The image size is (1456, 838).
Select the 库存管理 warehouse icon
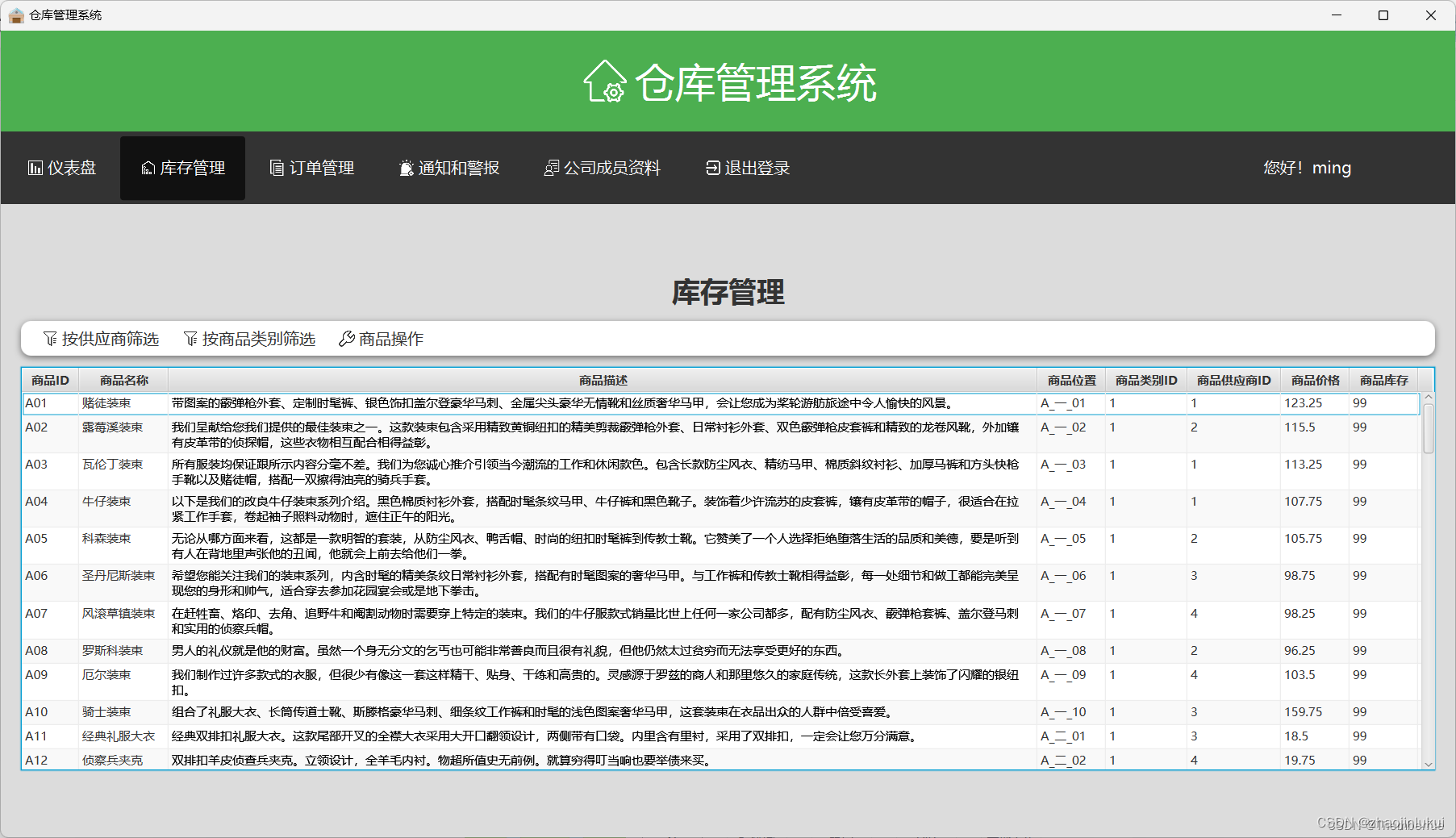[x=148, y=168]
